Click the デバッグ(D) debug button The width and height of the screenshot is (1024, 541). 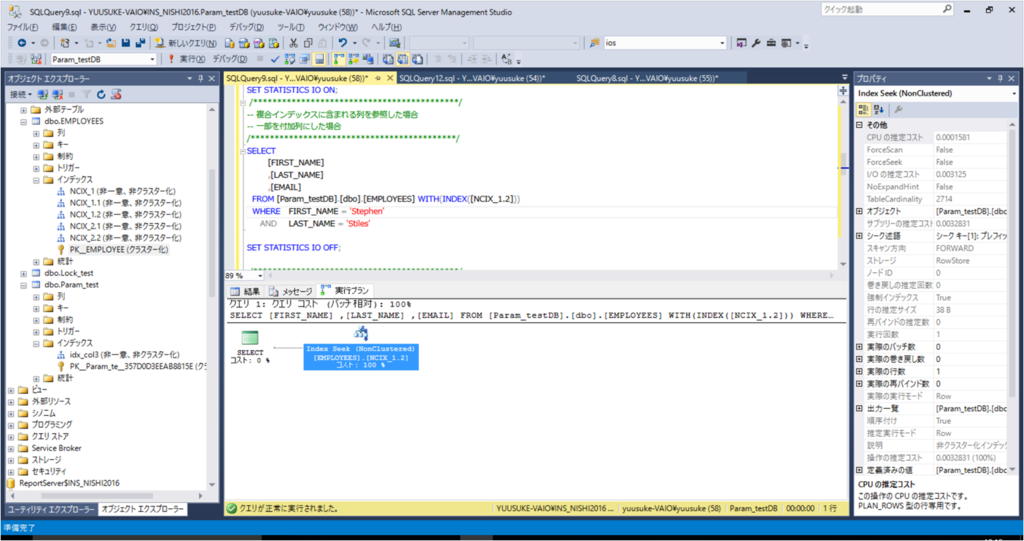(x=230, y=59)
